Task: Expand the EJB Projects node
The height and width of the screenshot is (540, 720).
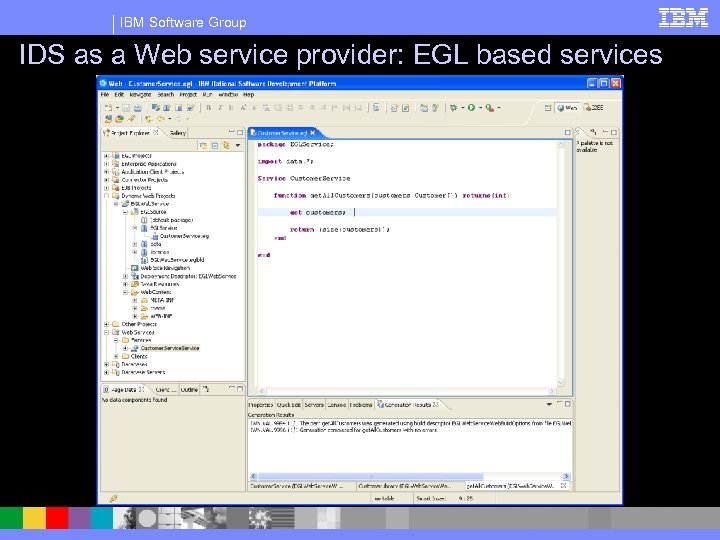Action: [x=107, y=188]
